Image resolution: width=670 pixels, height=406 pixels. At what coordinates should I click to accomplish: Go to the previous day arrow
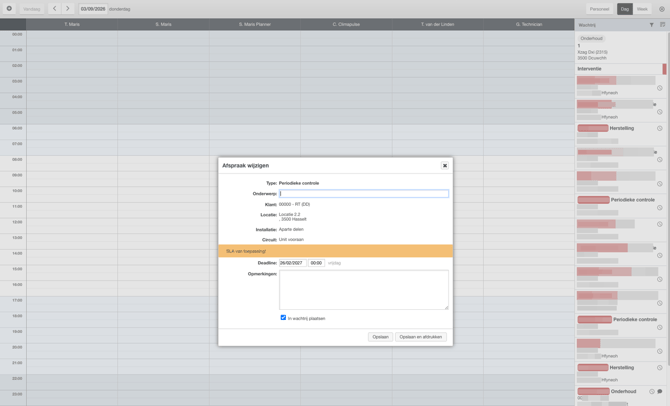click(55, 9)
